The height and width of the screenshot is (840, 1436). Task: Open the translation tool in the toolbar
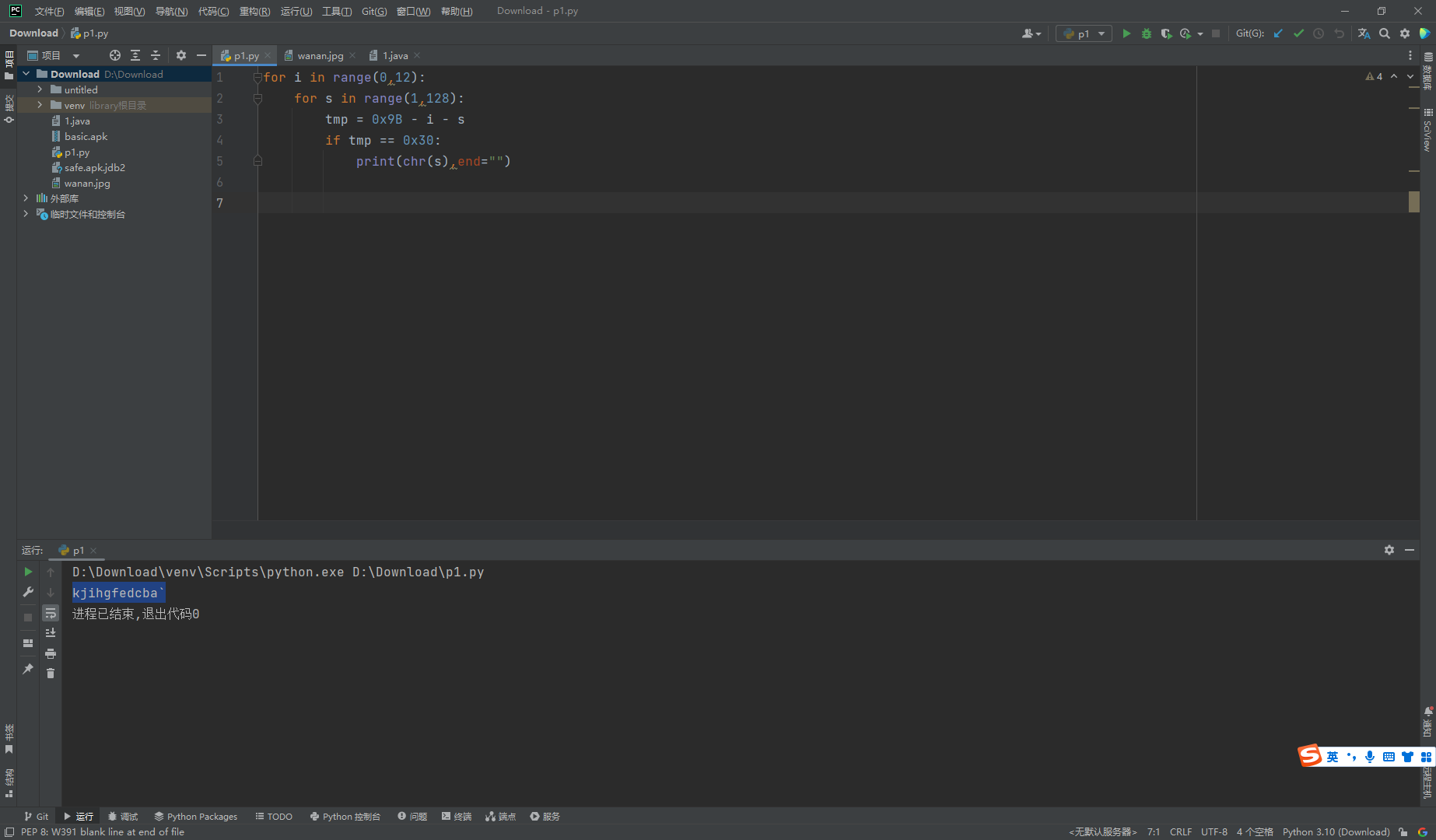point(1364,33)
